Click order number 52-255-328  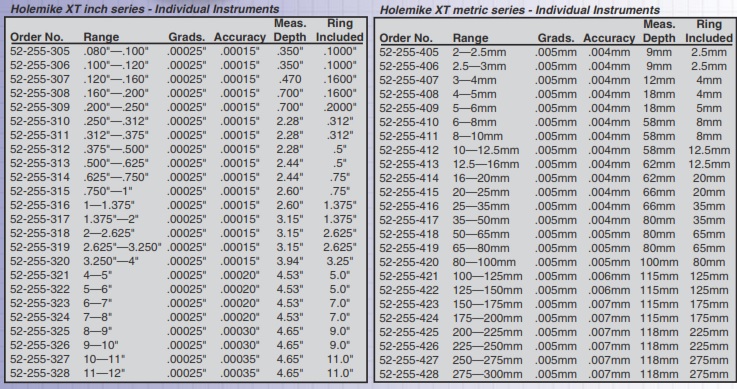click(x=40, y=373)
